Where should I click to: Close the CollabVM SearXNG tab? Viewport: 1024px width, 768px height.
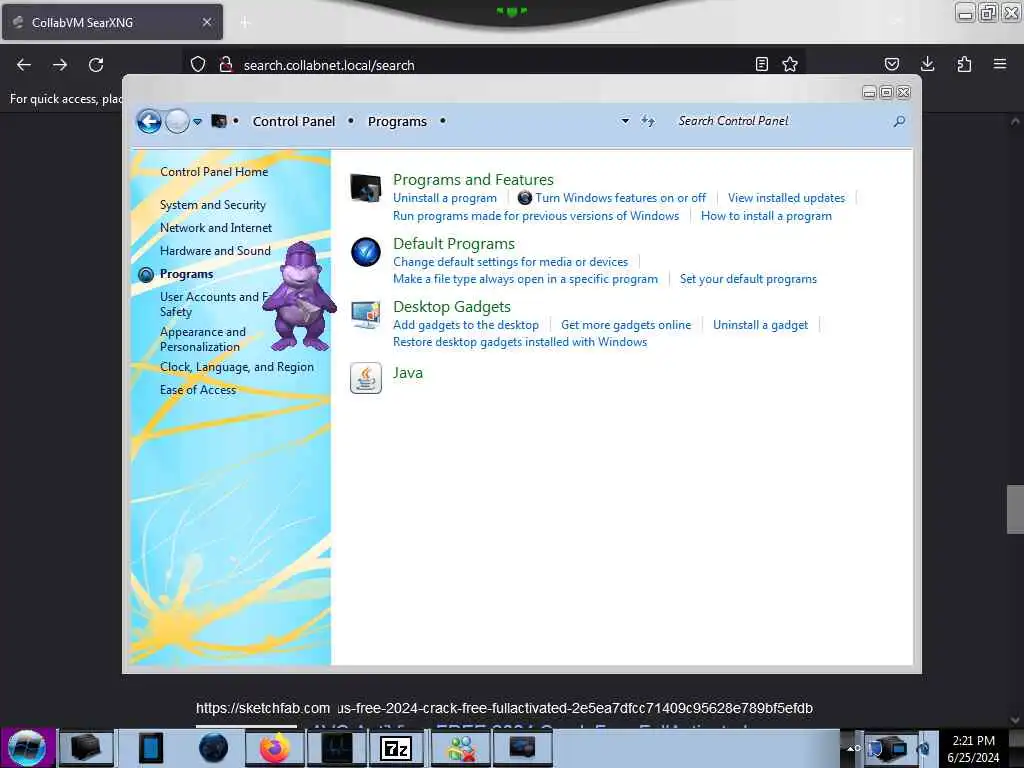(x=207, y=22)
